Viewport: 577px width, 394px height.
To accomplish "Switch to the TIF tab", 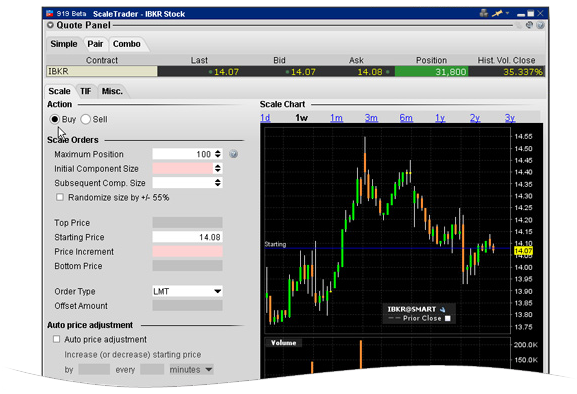I will [86, 91].
